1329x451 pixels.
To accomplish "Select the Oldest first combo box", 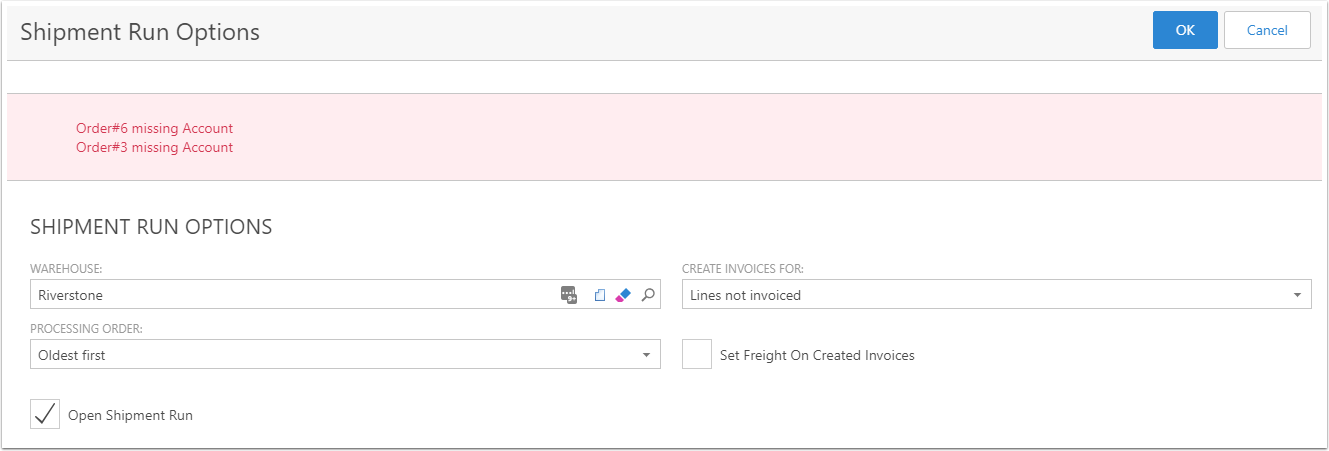I will click(x=345, y=354).
